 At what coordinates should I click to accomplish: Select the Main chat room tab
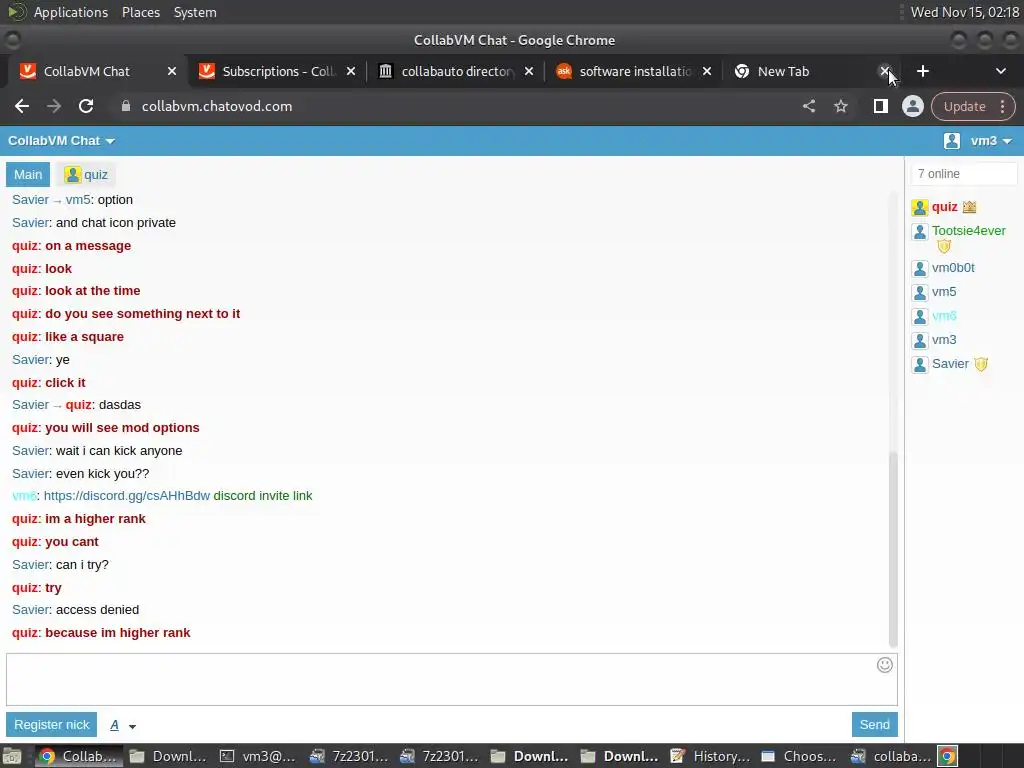[x=28, y=174]
